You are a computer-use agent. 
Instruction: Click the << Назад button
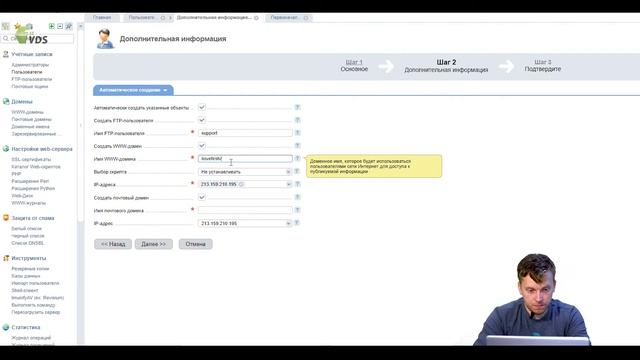pos(113,244)
